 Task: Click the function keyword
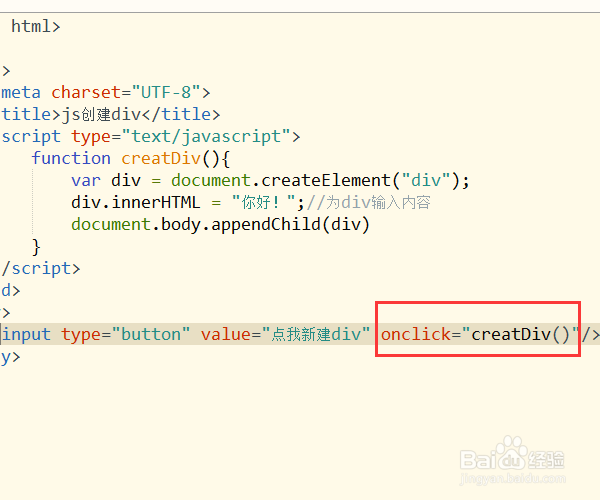[x=71, y=158]
